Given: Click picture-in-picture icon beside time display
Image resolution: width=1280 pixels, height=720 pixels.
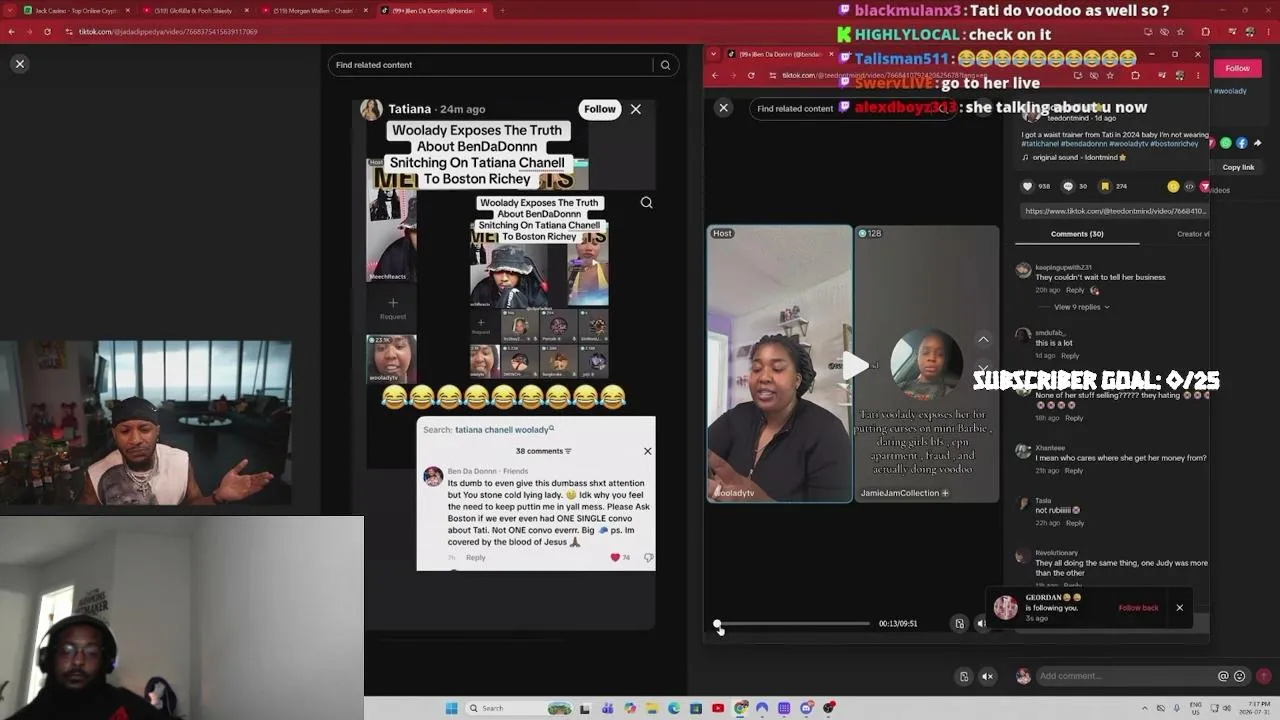Looking at the screenshot, I should tap(959, 624).
